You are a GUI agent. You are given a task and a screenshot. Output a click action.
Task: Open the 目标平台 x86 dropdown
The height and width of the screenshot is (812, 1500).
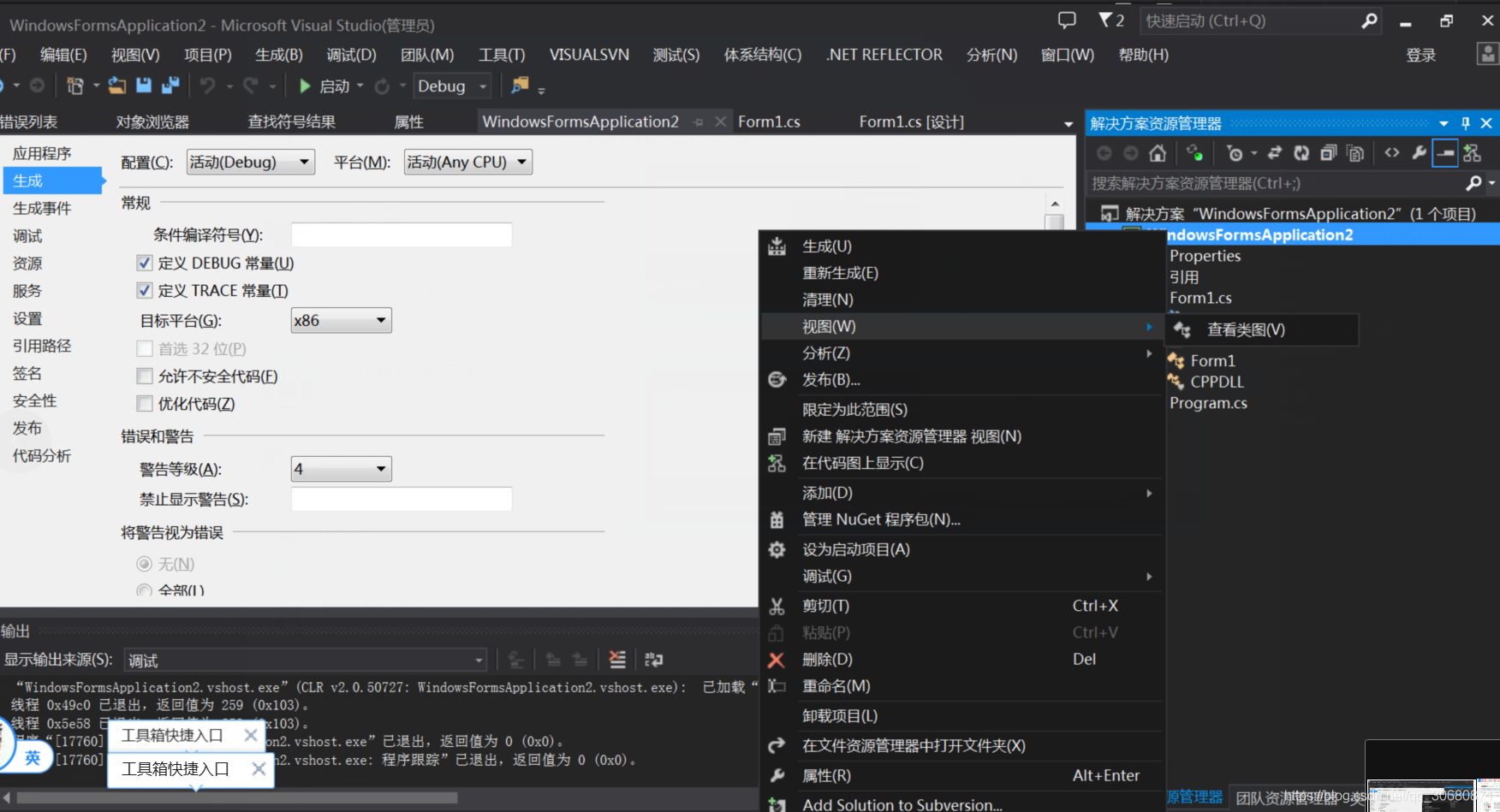pos(342,320)
